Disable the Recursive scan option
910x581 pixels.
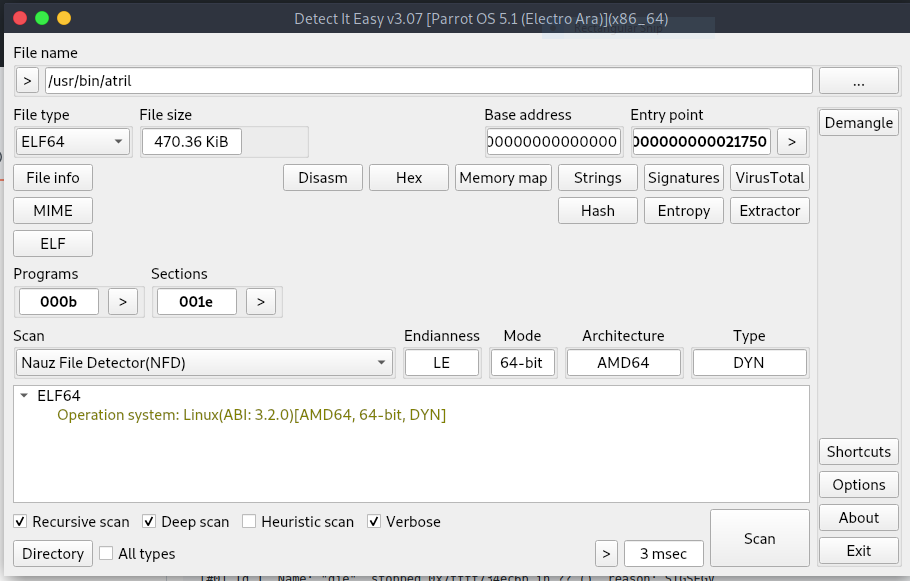[19, 521]
